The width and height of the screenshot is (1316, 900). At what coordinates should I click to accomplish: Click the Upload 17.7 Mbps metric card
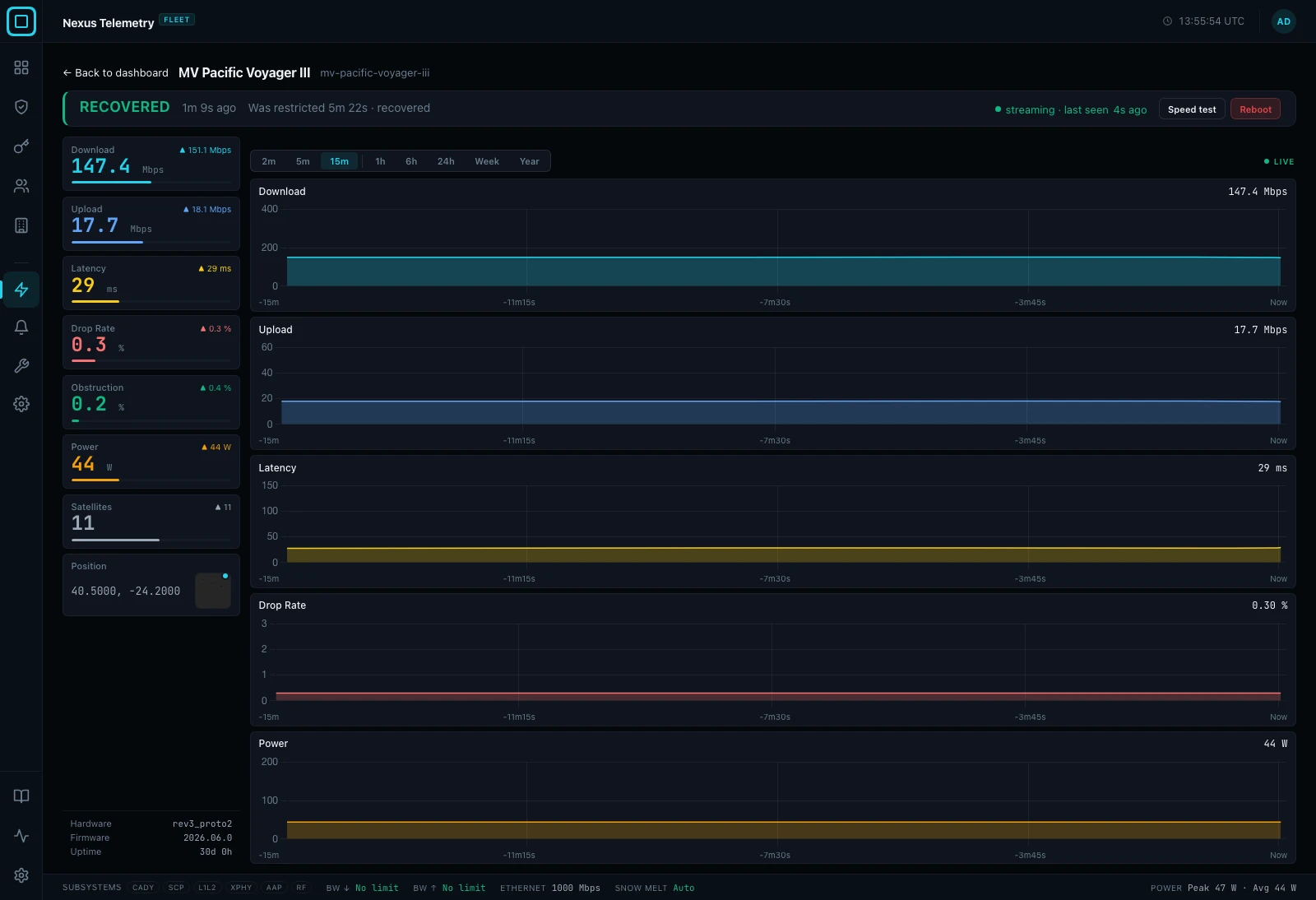point(151,224)
